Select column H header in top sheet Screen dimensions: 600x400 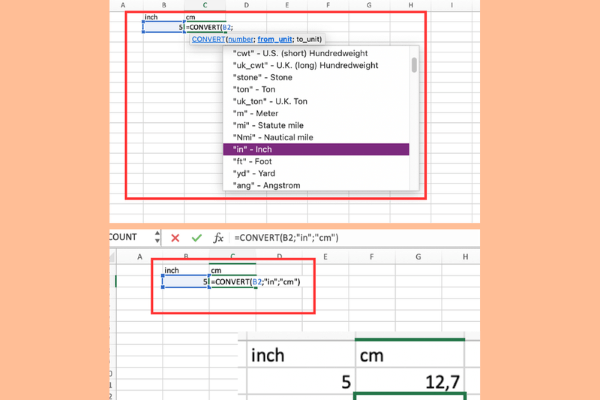tap(411, 5)
